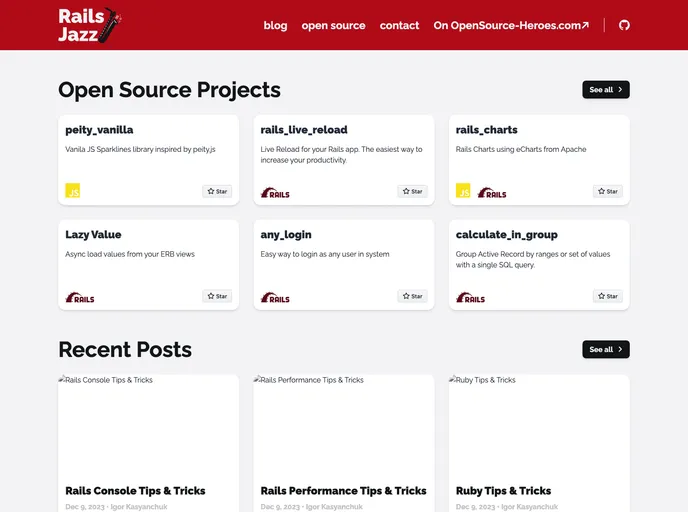This screenshot has width=688, height=512.
Task: Open the any_login project title
Action: point(286,235)
